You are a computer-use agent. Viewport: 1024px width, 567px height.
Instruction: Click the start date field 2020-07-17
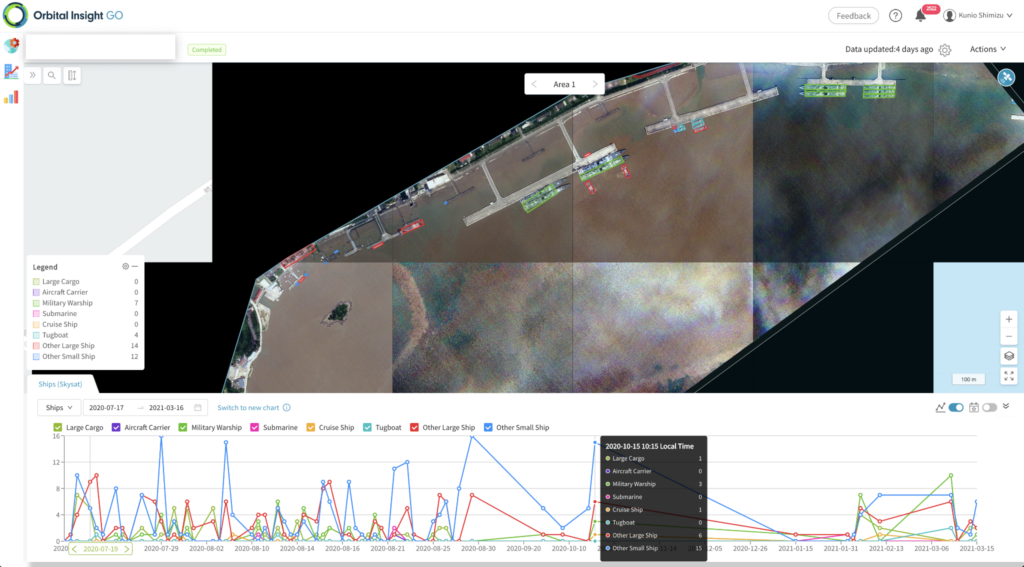point(106,408)
